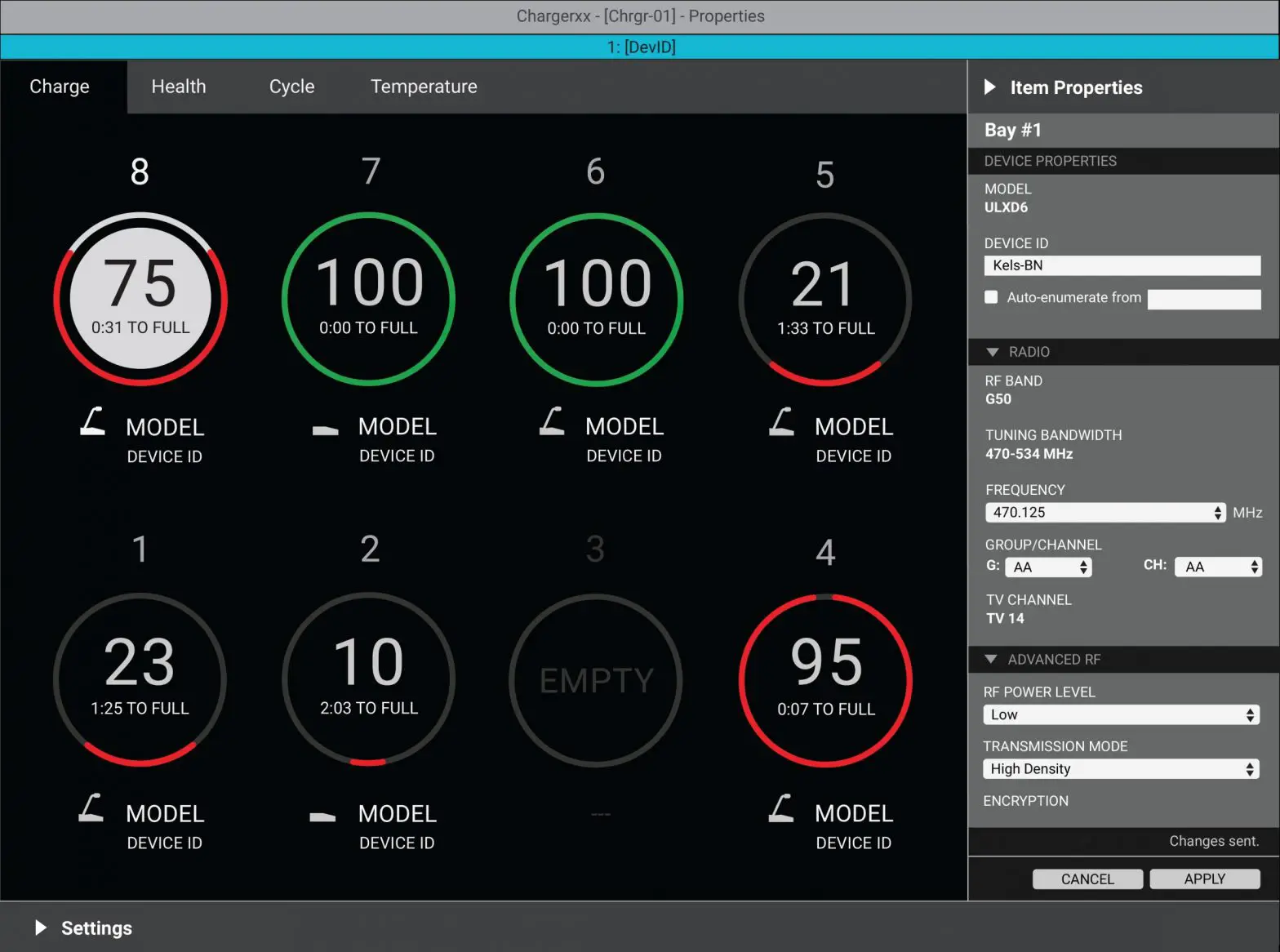Expand the Settings panel

(x=41, y=928)
